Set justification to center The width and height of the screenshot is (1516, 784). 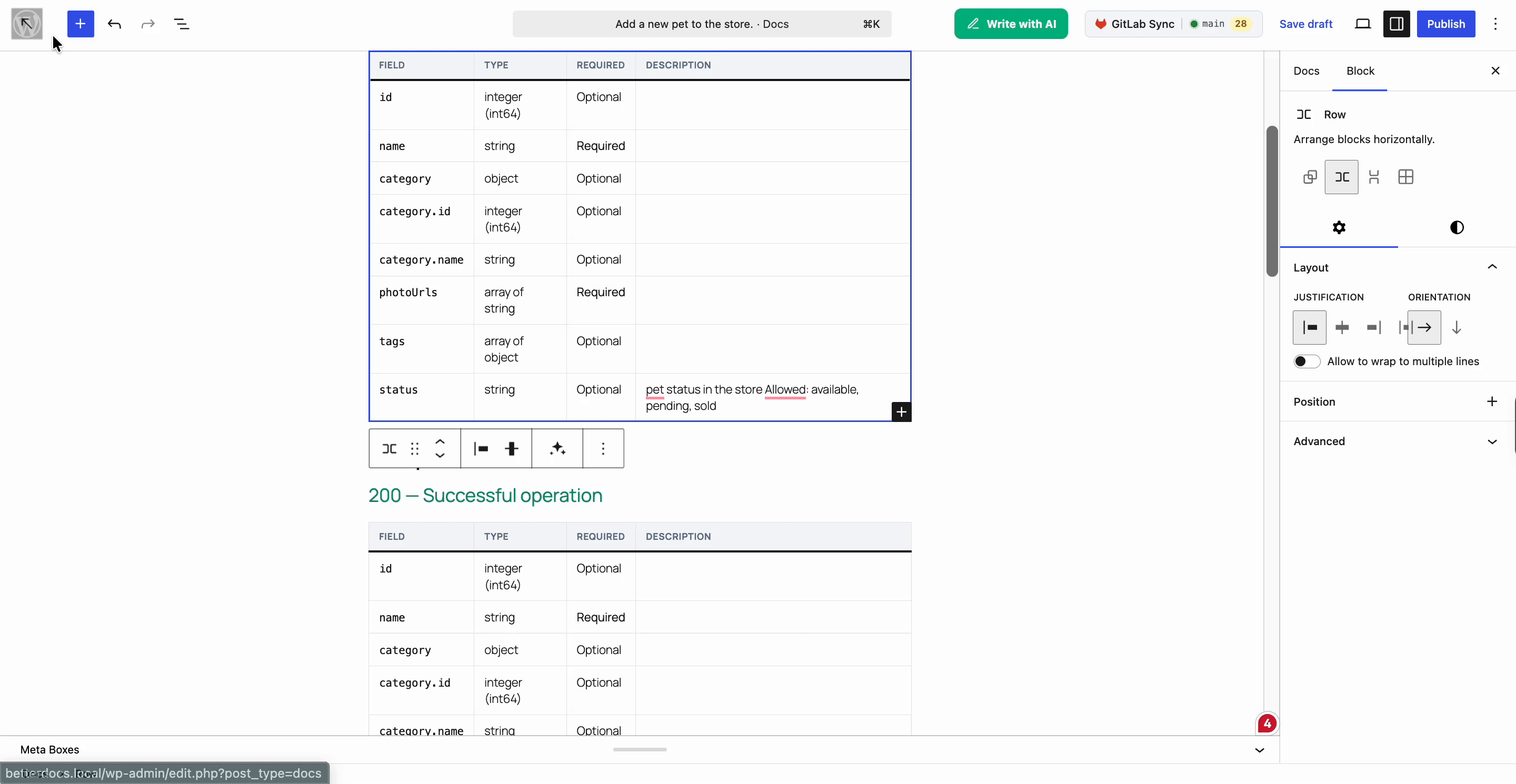(1342, 328)
